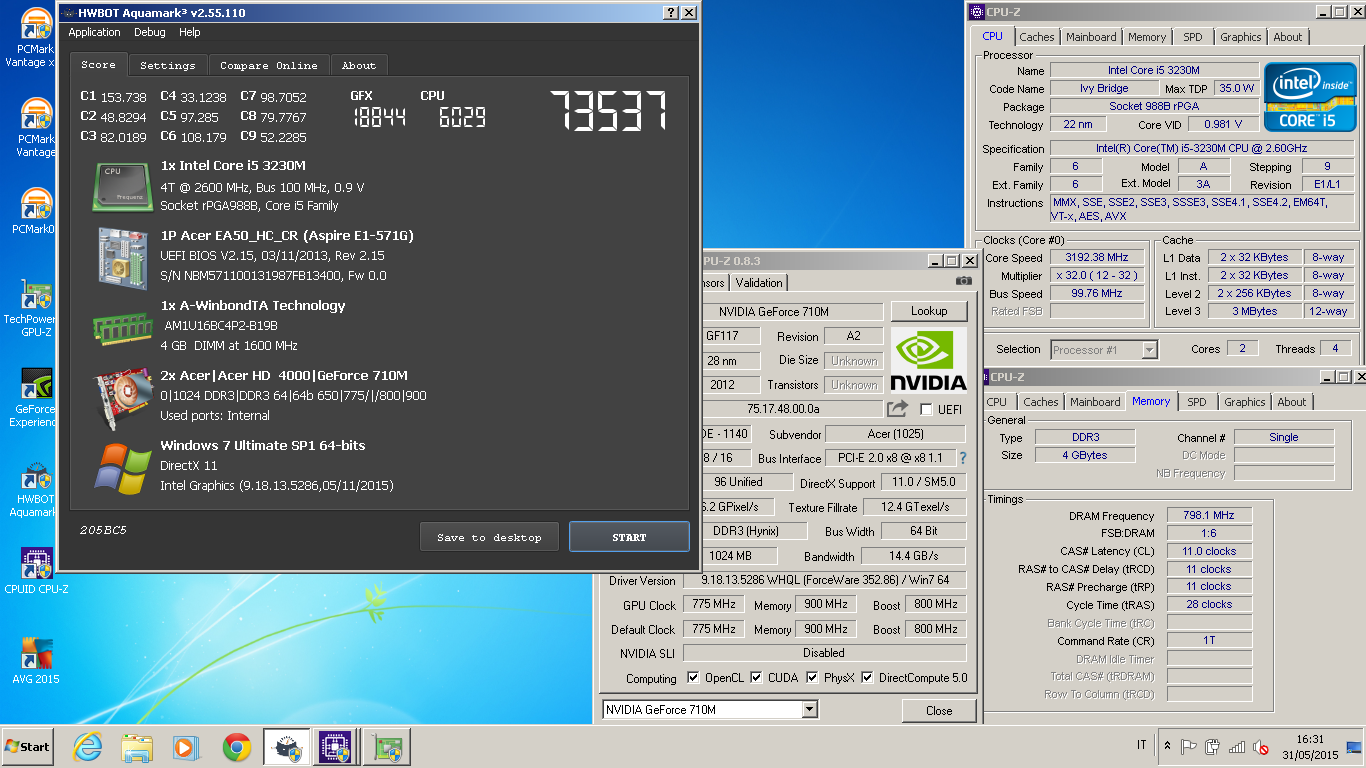Click the BIOS share arrow icon in GPU-Z

coord(897,409)
